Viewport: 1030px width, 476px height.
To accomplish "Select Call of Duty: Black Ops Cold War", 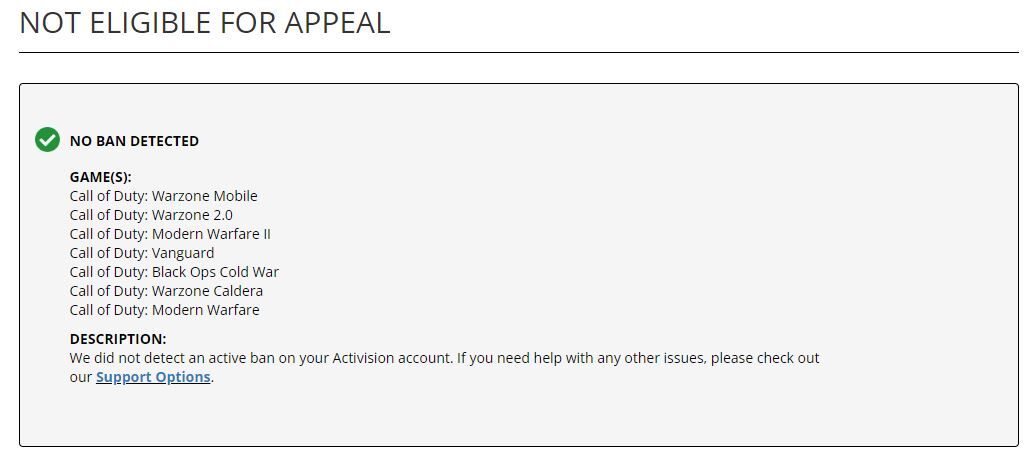I will click(x=174, y=272).
